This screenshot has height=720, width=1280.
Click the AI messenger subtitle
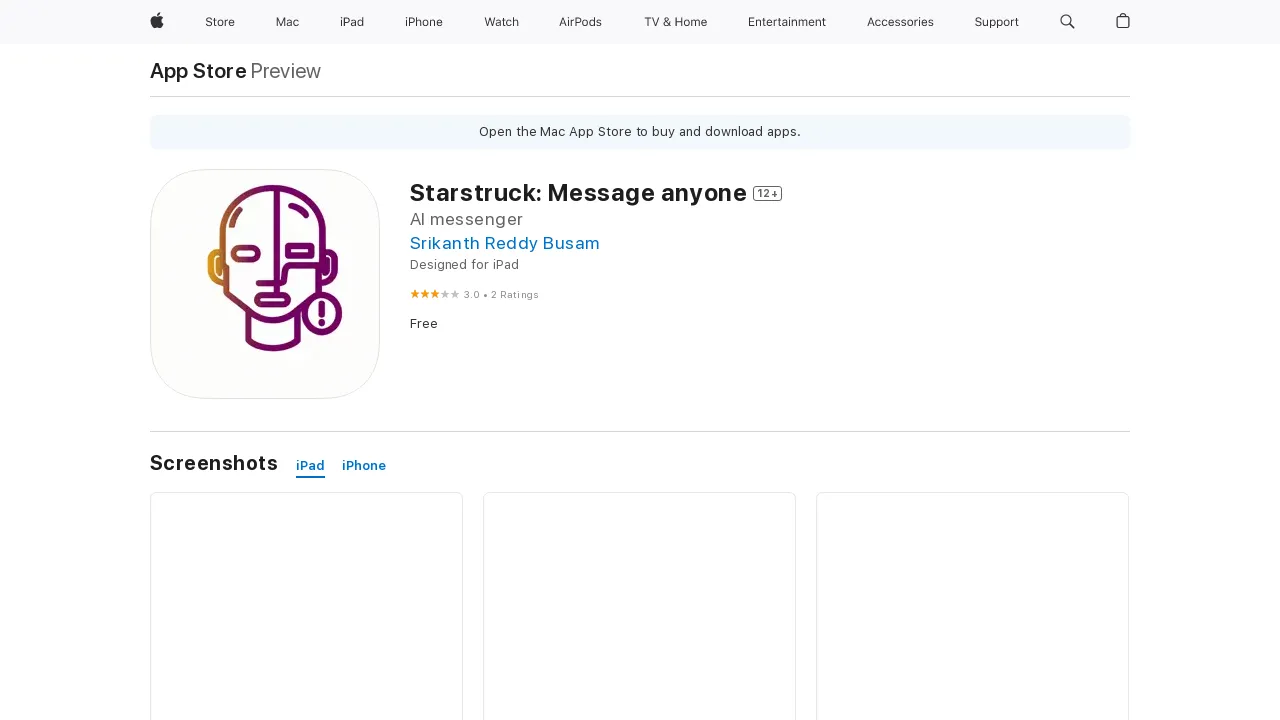(x=466, y=219)
